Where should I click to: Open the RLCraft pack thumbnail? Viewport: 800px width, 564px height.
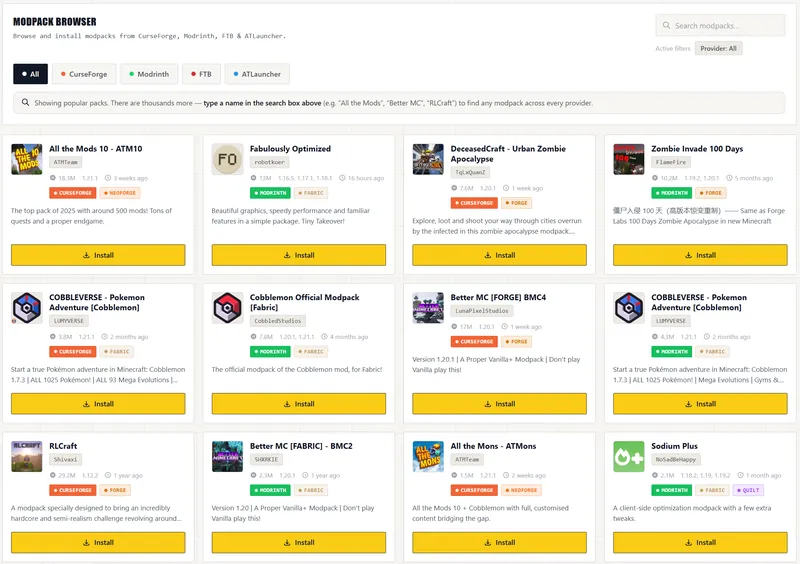pyautogui.click(x=27, y=456)
